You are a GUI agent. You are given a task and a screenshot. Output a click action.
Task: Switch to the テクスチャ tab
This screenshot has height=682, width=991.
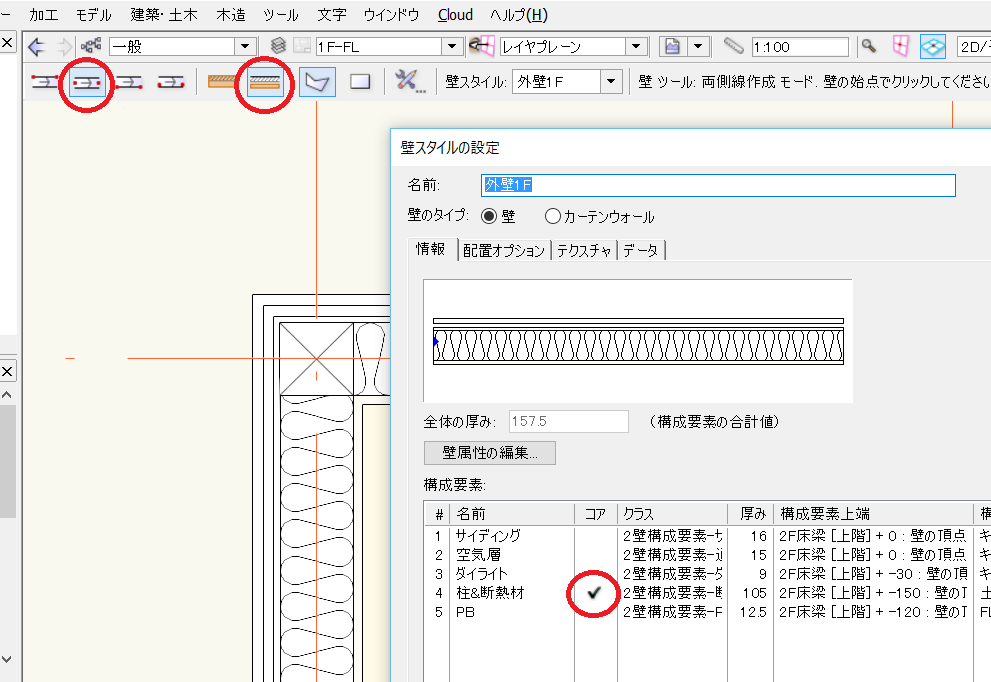click(x=585, y=250)
